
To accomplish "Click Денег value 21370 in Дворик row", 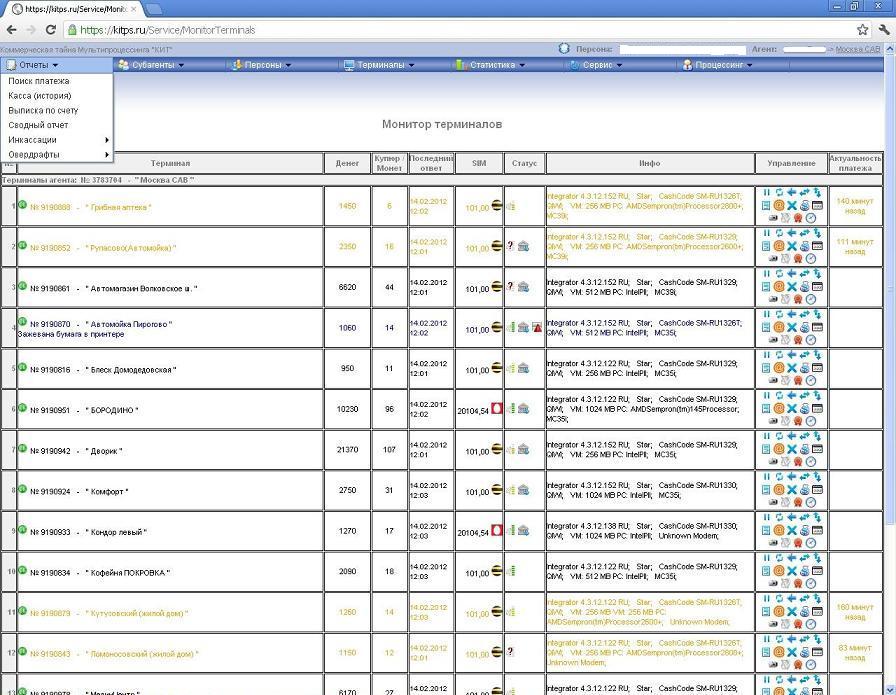I will [x=347, y=450].
